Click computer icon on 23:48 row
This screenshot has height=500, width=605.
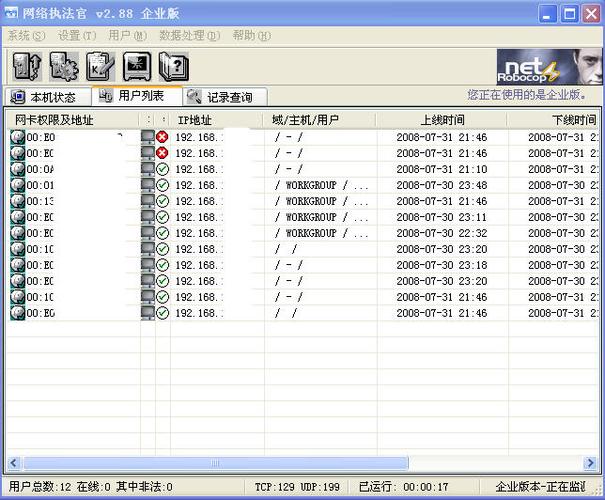click(x=148, y=185)
